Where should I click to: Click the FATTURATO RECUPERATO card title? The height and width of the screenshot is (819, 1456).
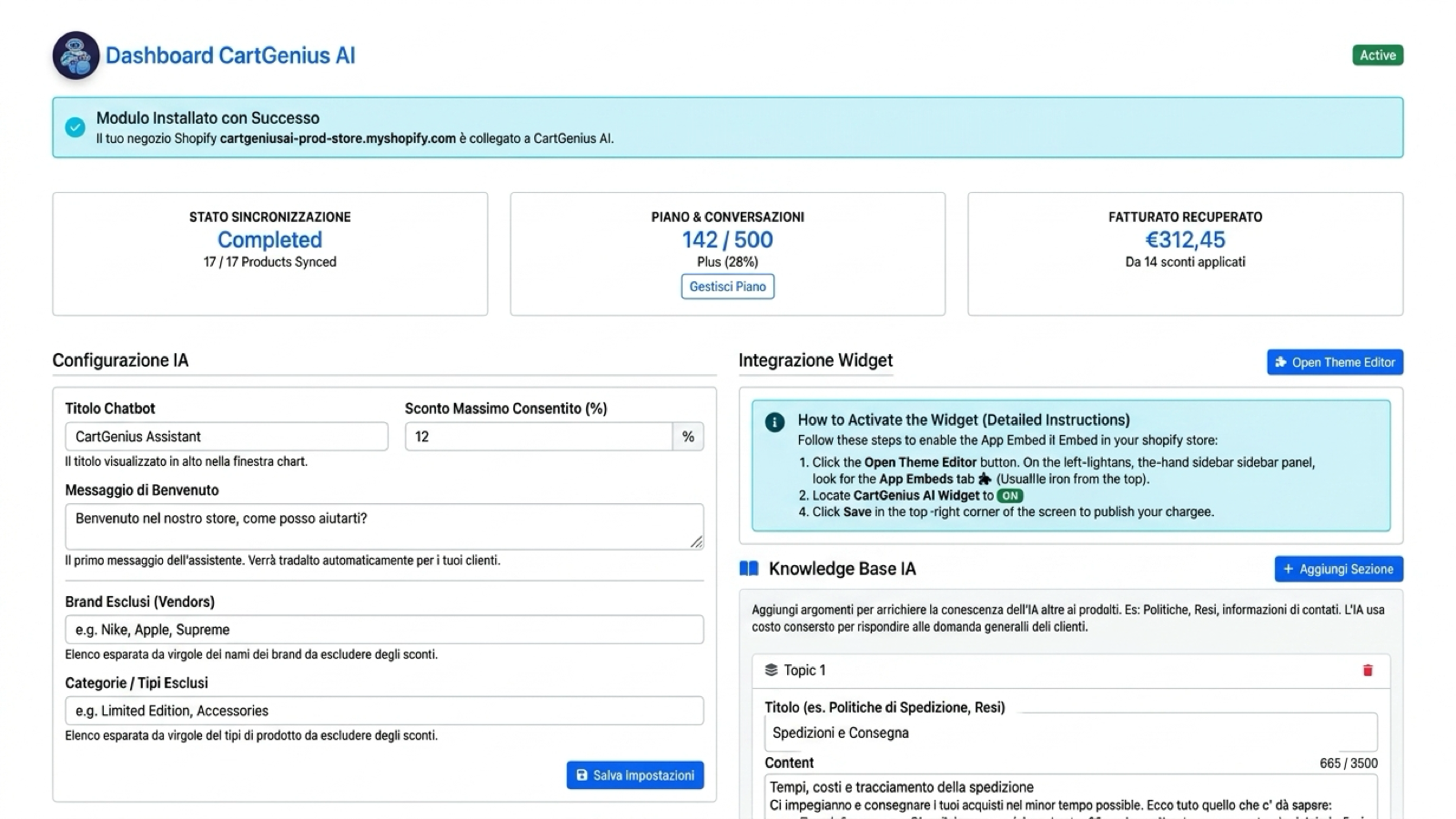(1185, 217)
